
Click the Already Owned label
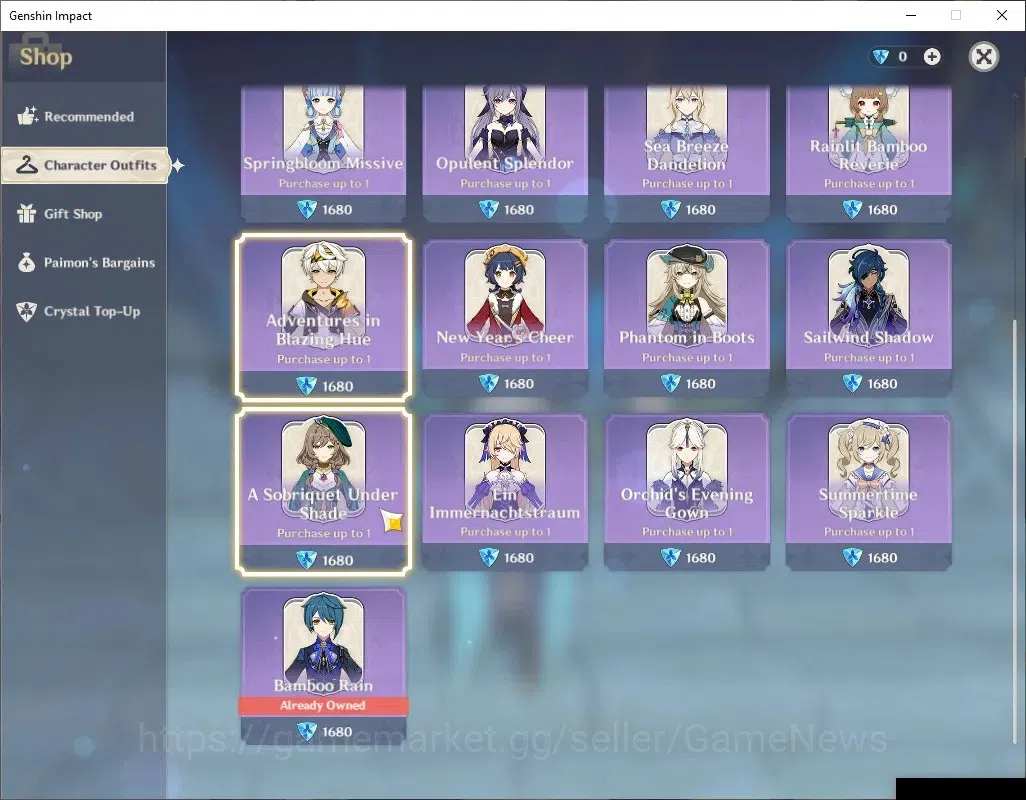point(323,705)
